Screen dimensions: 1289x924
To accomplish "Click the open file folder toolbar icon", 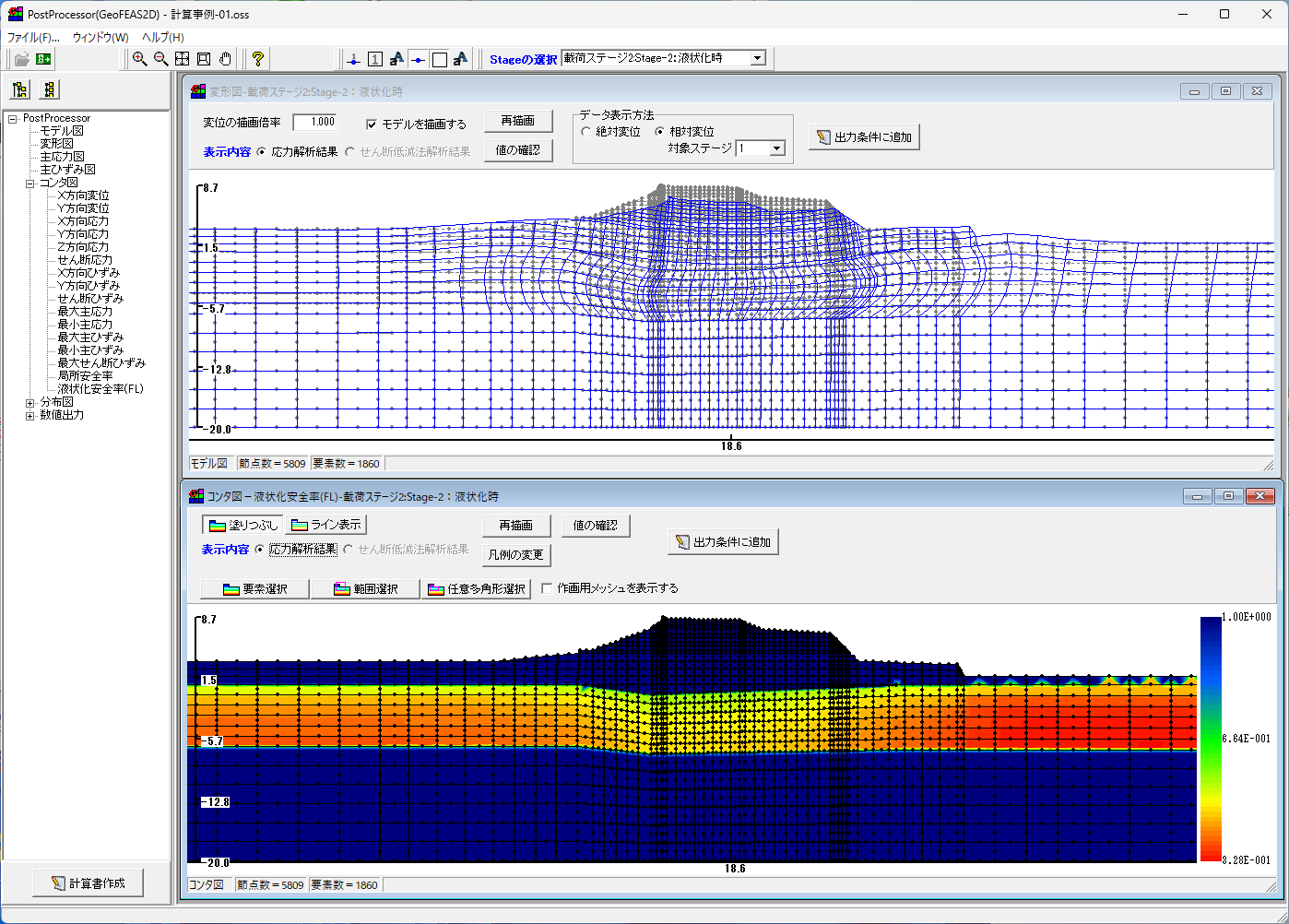I will pos(21,59).
